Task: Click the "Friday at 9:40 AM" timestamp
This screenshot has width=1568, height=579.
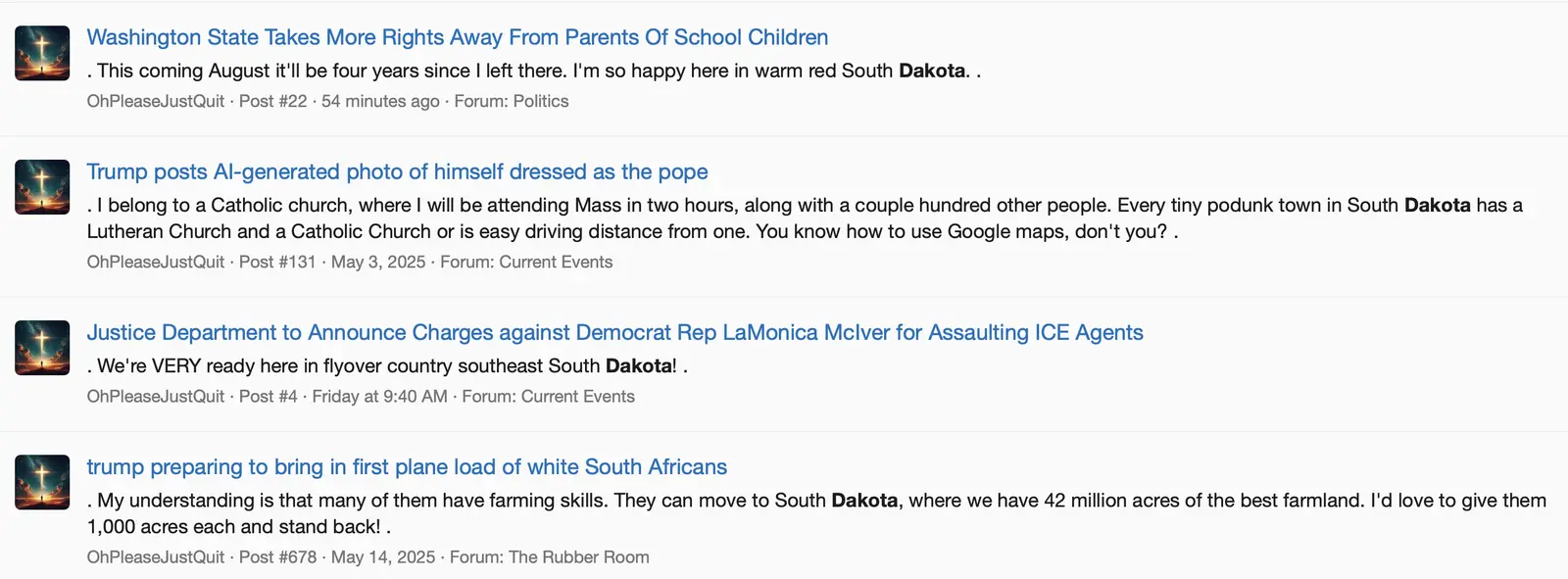Action: (379, 396)
